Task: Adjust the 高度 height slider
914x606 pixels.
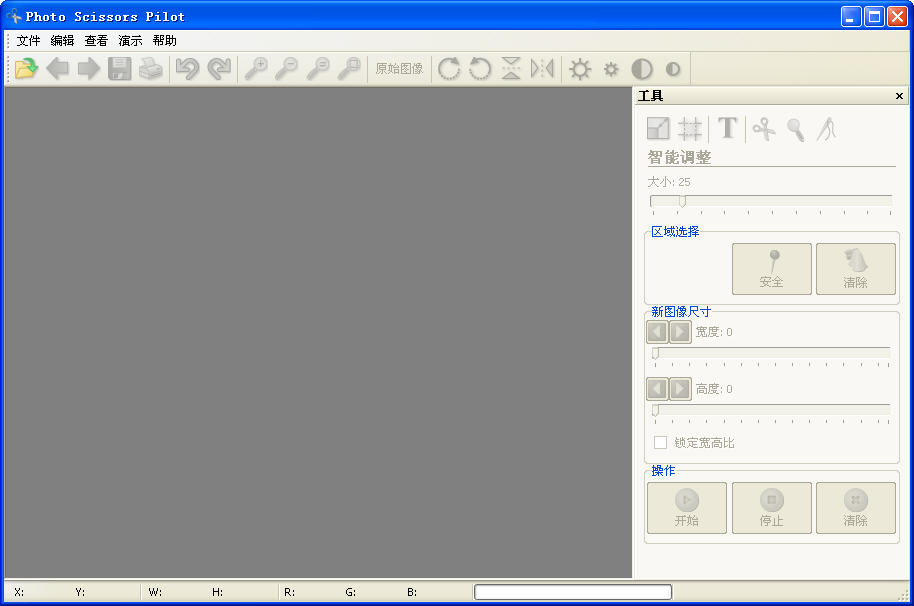Action: tap(772, 410)
